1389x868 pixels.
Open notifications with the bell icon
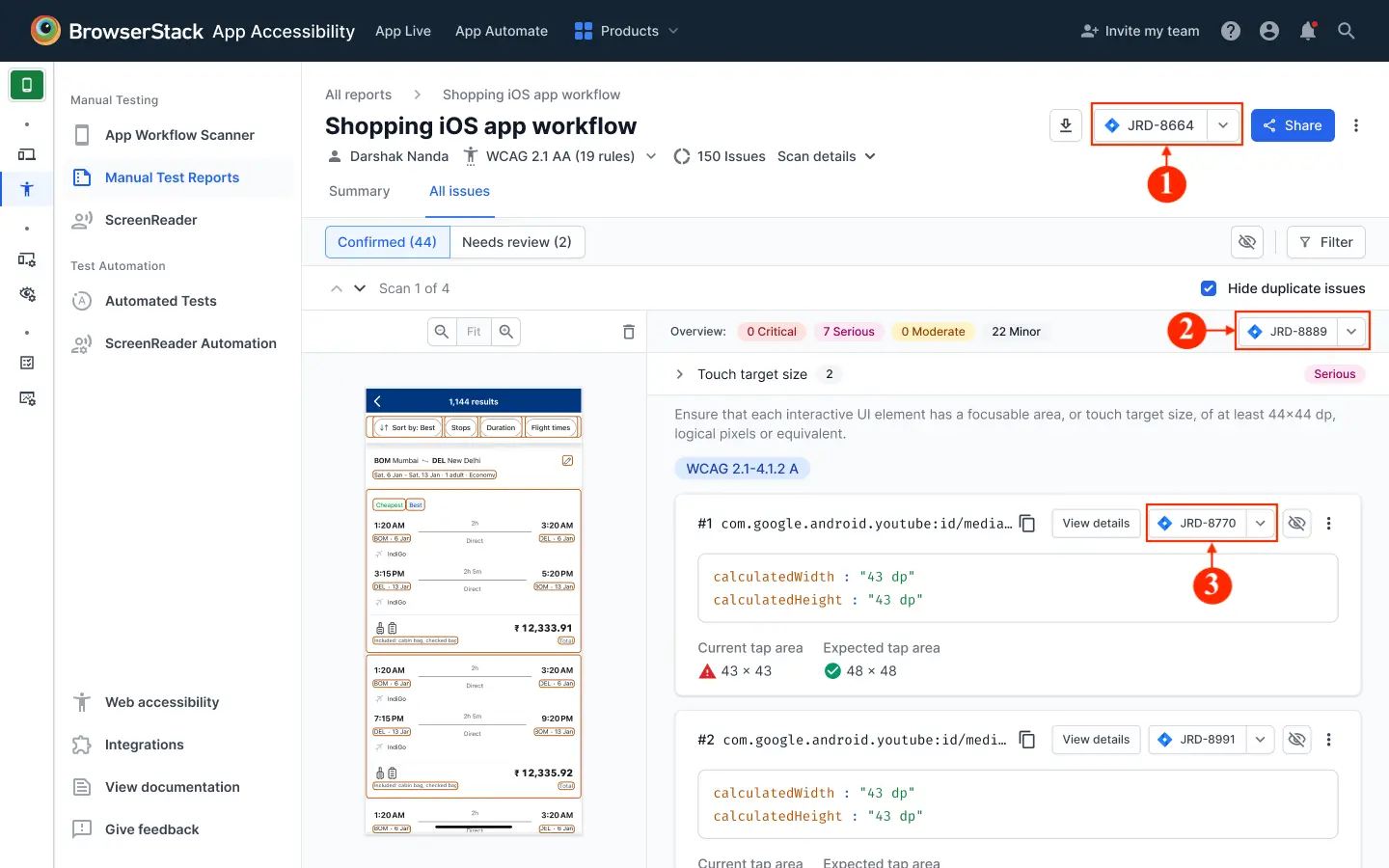point(1308,30)
